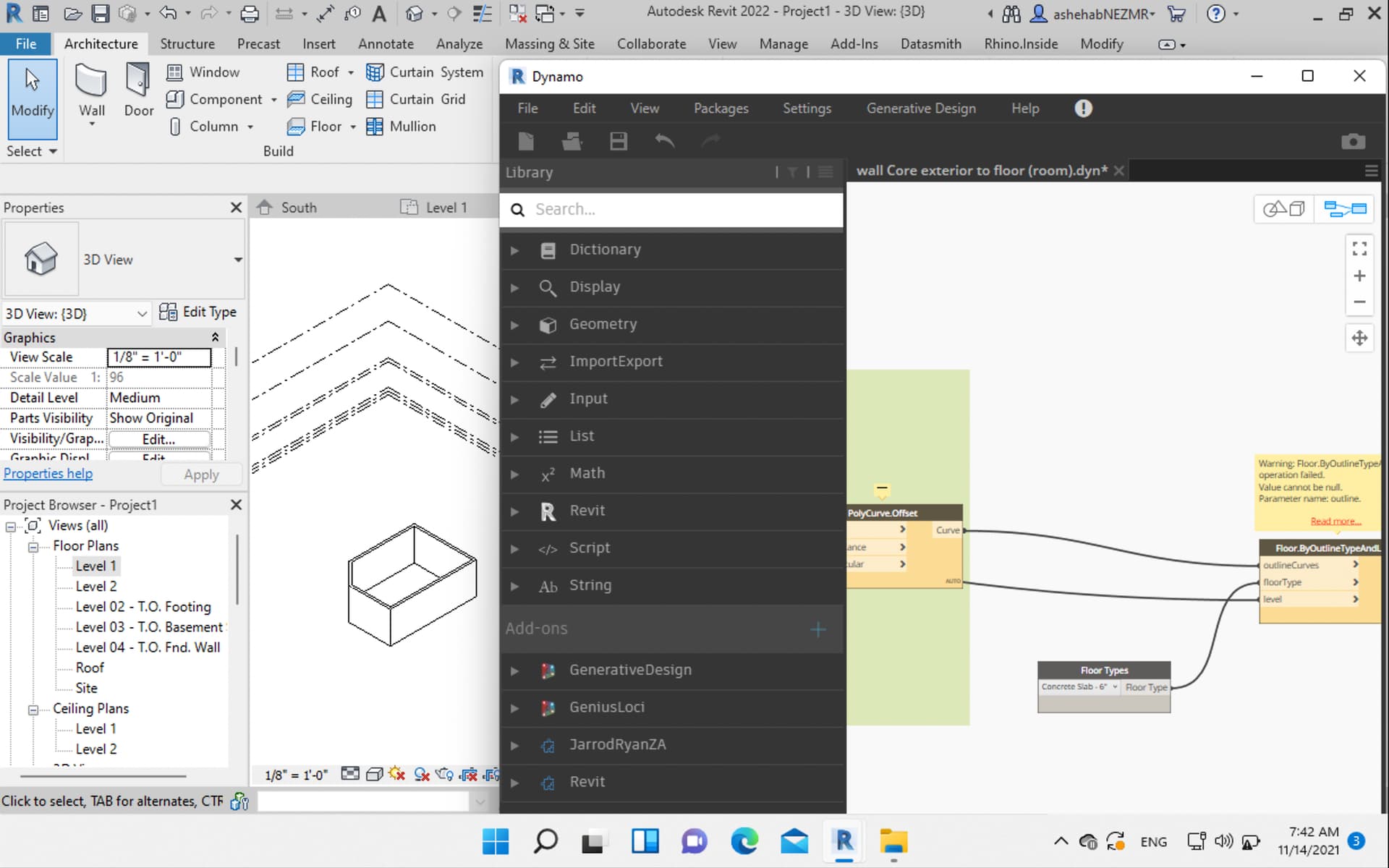The image size is (1389, 868).
Task: Collapse the PolyCurve.Offset group minus marker
Action: coord(882,489)
